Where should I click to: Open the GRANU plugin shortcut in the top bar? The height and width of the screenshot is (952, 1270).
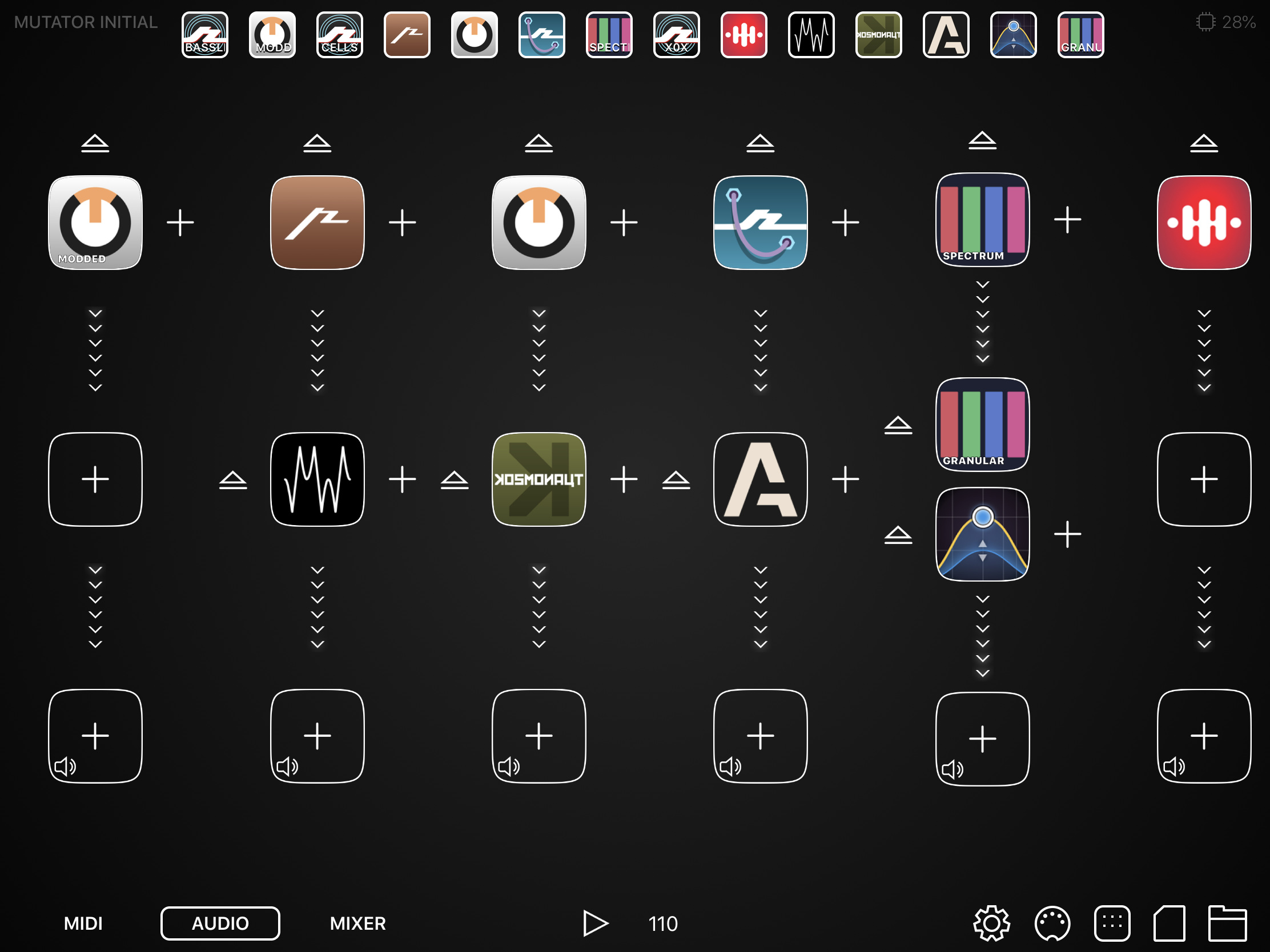point(1080,35)
